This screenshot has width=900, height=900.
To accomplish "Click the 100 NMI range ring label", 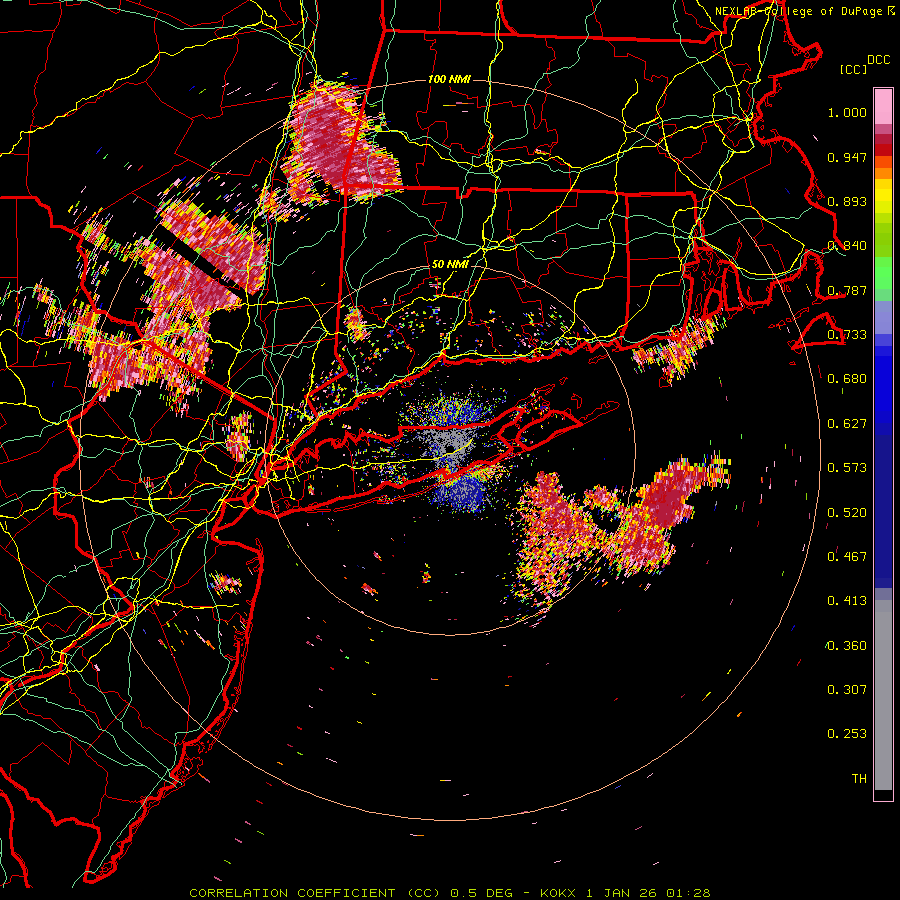I will pyautogui.click(x=448, y=79).
